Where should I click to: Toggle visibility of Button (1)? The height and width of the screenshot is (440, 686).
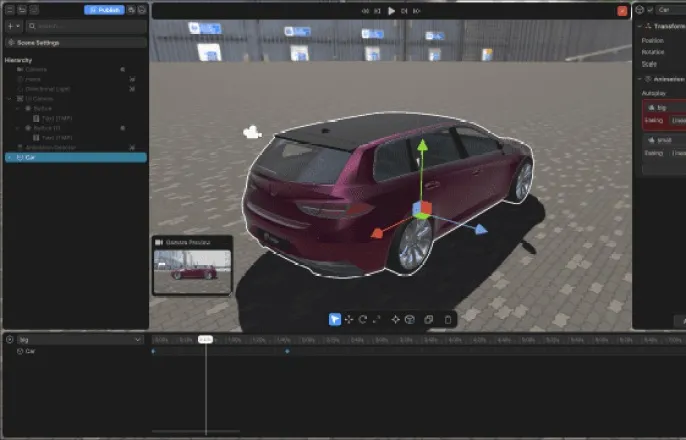coord(123,128)
